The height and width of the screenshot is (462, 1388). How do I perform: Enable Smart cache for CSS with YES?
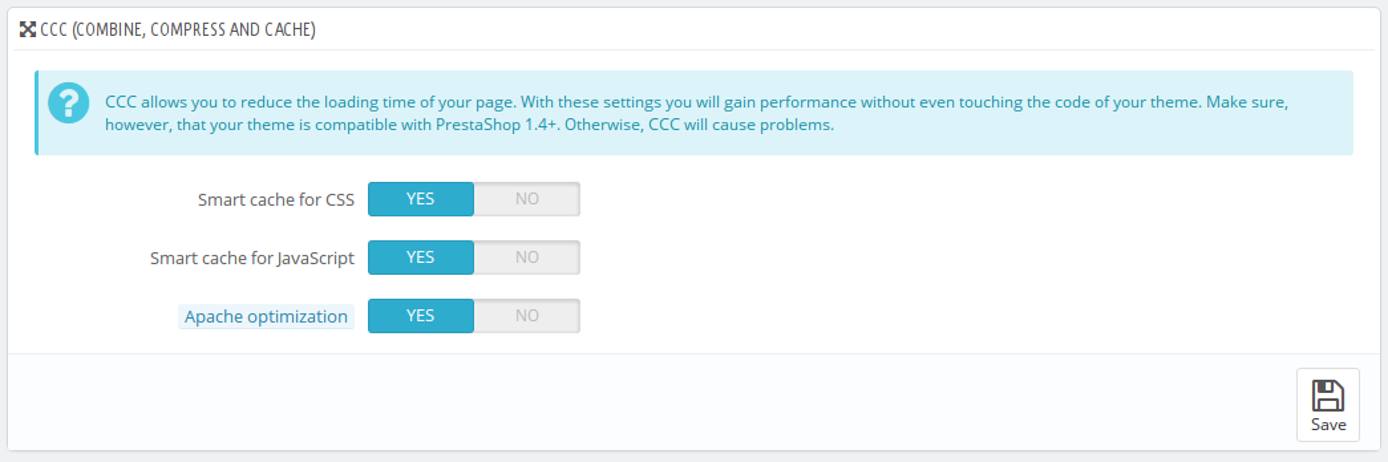coord(420,199)
